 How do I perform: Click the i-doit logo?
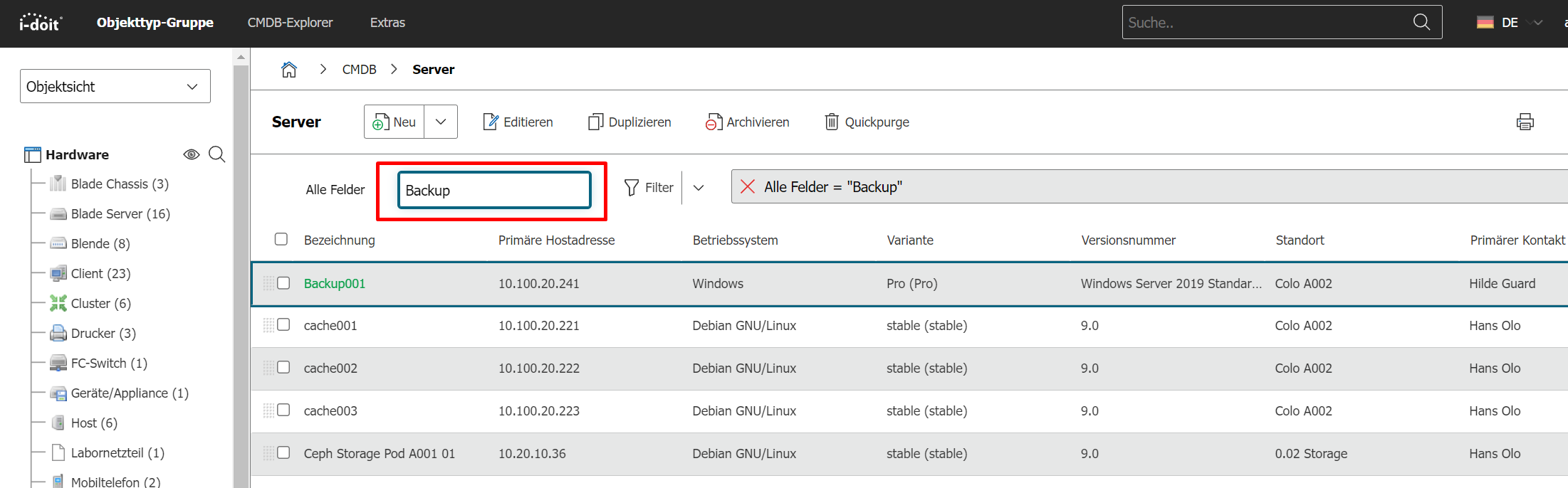(x=41, y=23)
